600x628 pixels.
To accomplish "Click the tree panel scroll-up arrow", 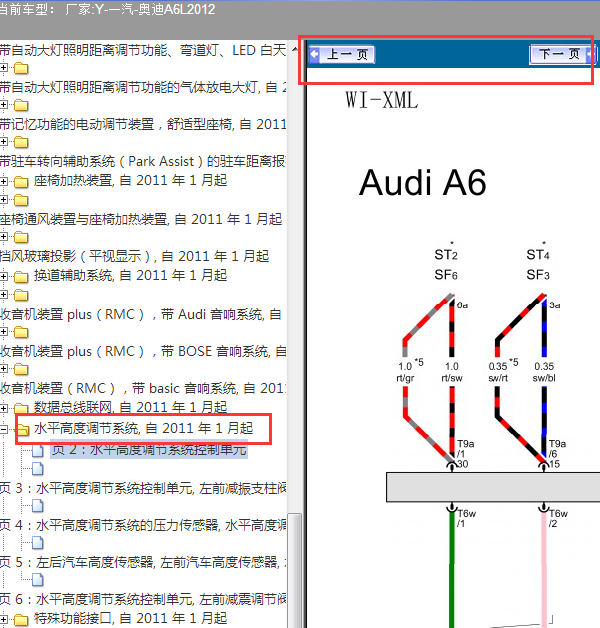I will tap(295, 49).
